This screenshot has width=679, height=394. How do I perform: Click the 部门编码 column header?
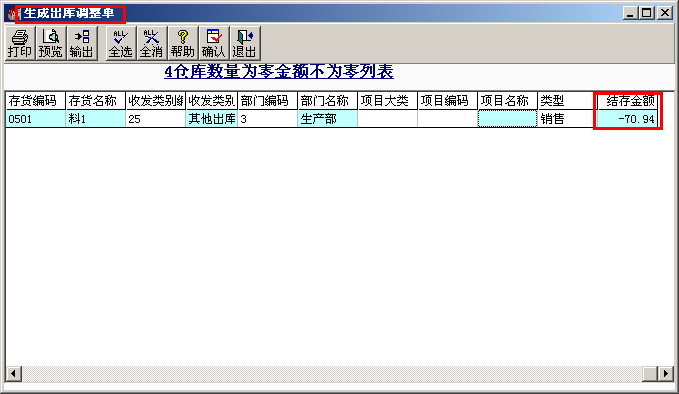point(268,101)
